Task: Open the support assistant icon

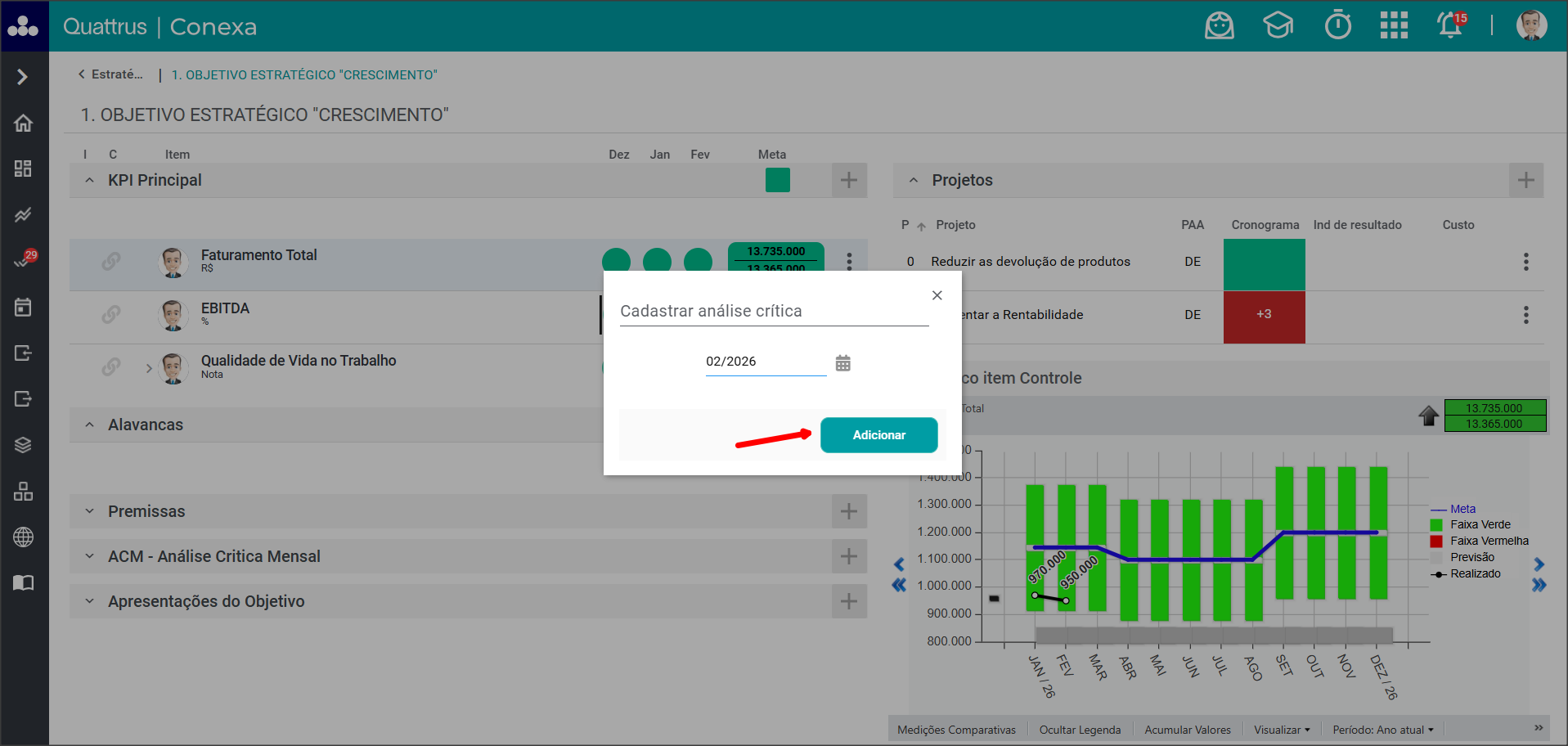Action: [x=1219, y=26]
